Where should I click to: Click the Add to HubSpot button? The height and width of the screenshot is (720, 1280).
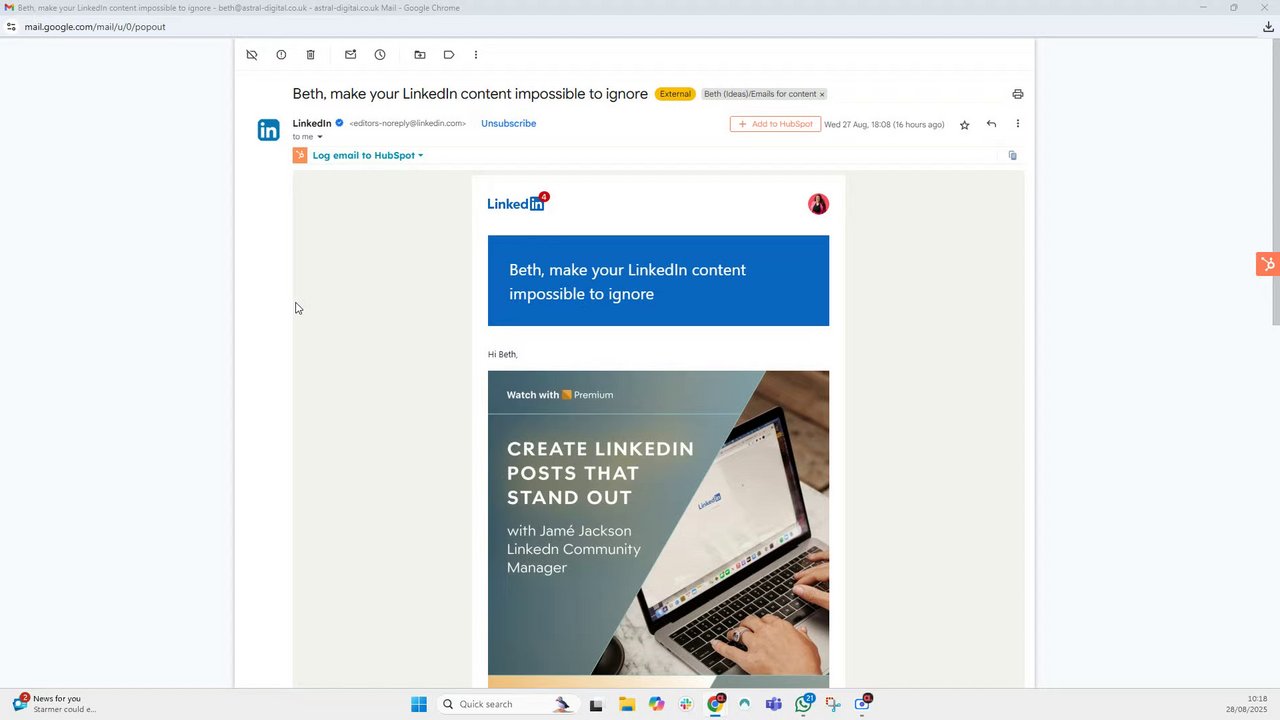[775, 124]
